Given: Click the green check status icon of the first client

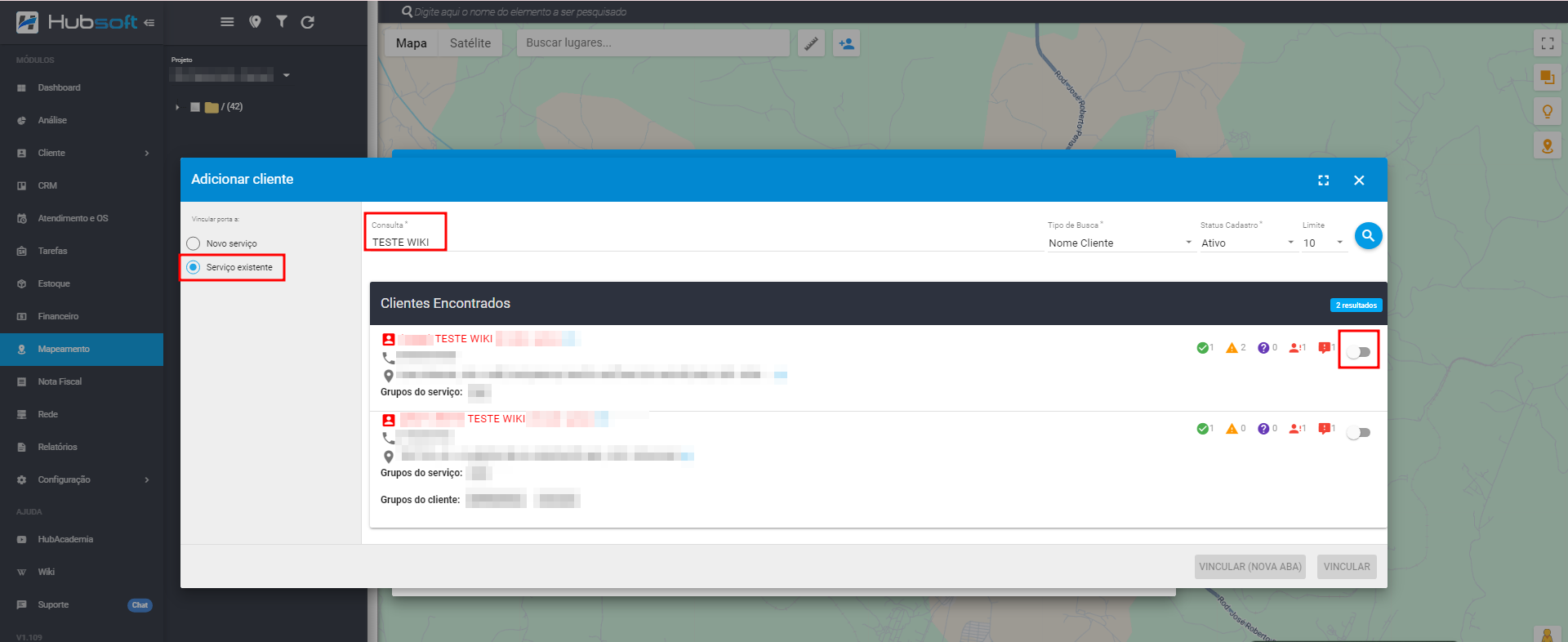Looking at the screenshot, I should click(1202, 348).
